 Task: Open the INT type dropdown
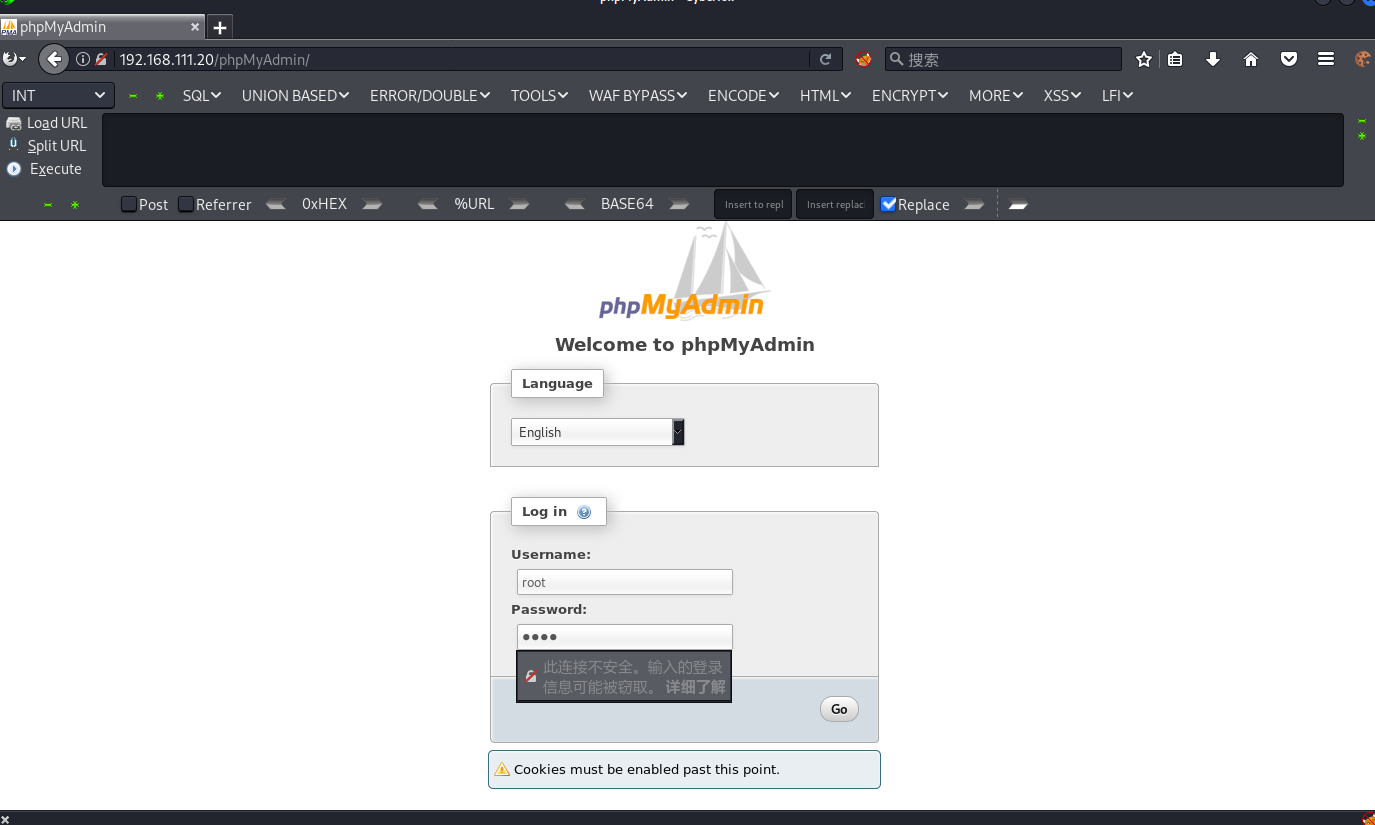(x=58, y=95)
